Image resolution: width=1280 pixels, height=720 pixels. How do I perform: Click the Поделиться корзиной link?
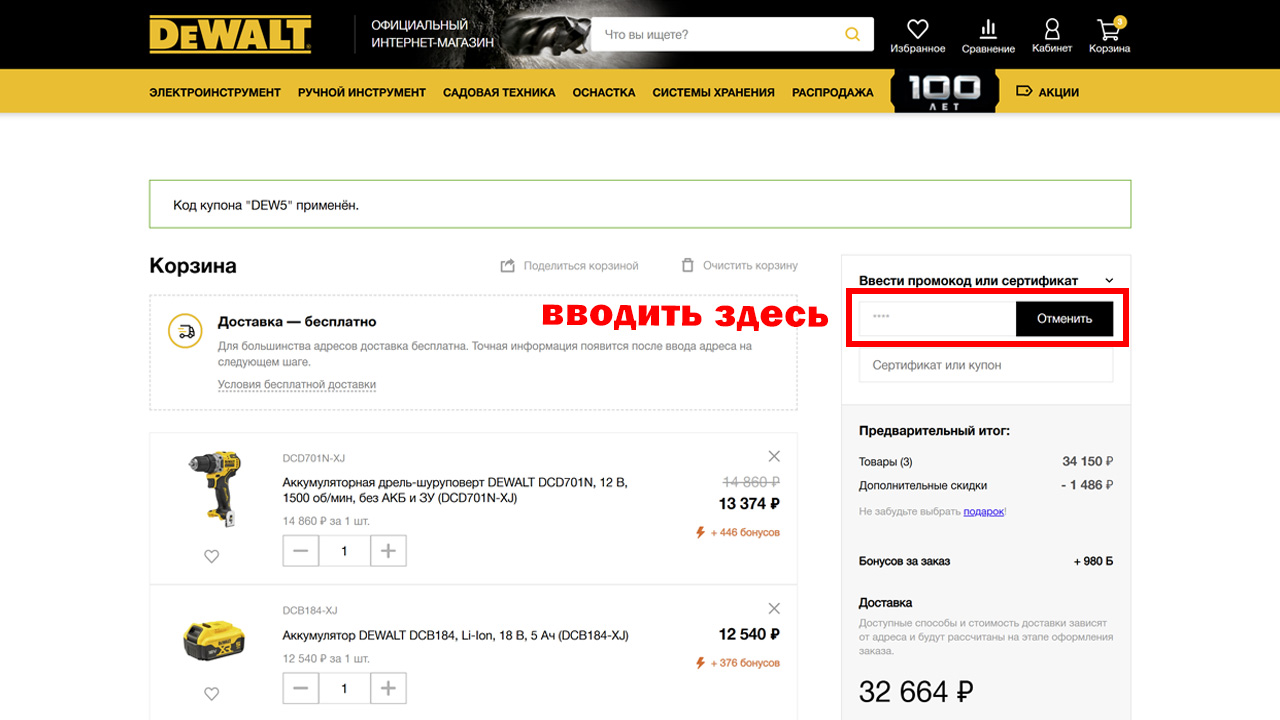580,266
